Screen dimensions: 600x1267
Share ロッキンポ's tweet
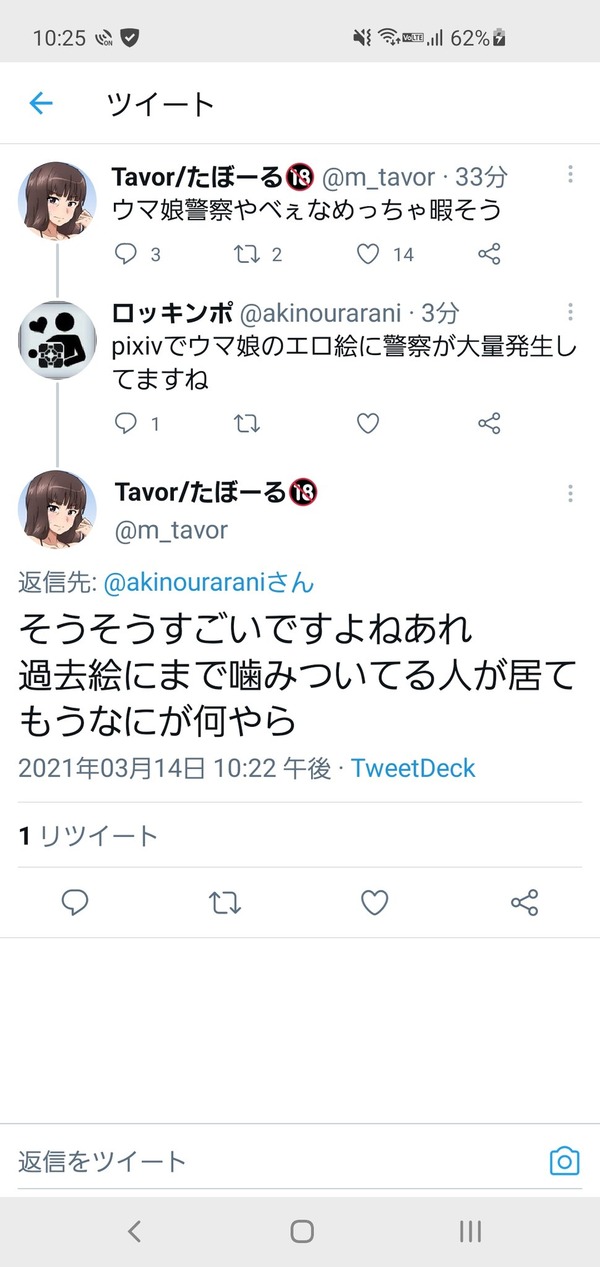click(x=489, y=424)
